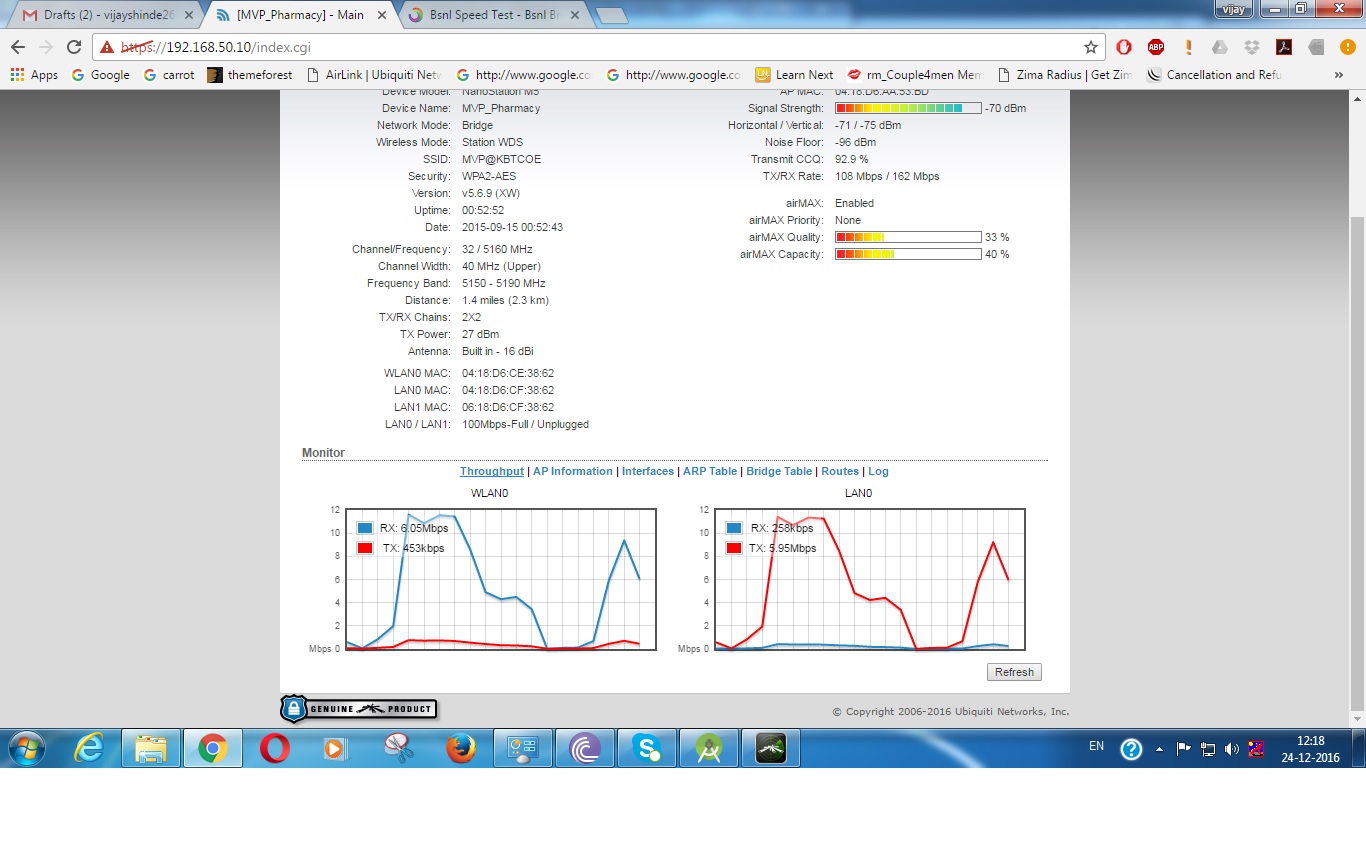Screen dimensions: 1366x855
Task: Open the AdBlock Plus extension icon
Action: point(1156,47)
